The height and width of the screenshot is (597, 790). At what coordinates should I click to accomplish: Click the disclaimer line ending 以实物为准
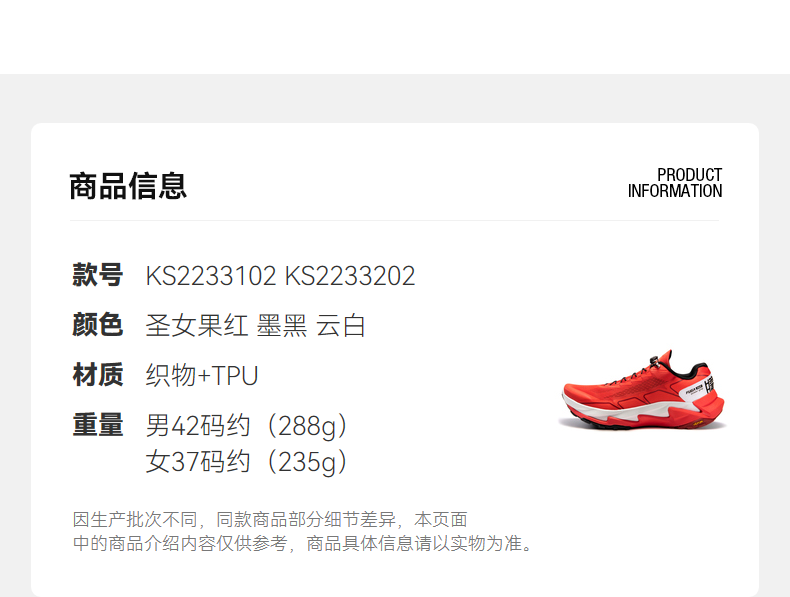(x=303, y=544)
